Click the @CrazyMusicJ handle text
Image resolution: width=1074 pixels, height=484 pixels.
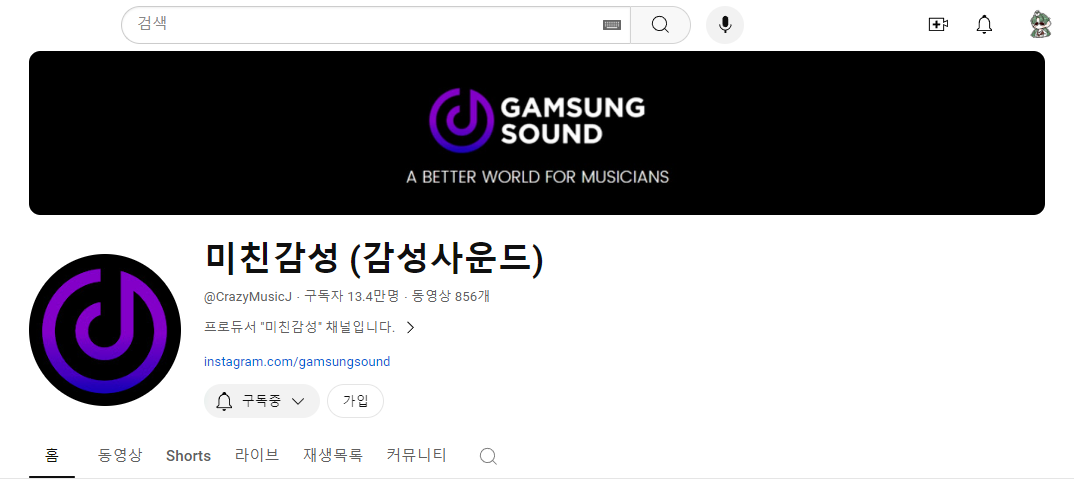point(248,296)
